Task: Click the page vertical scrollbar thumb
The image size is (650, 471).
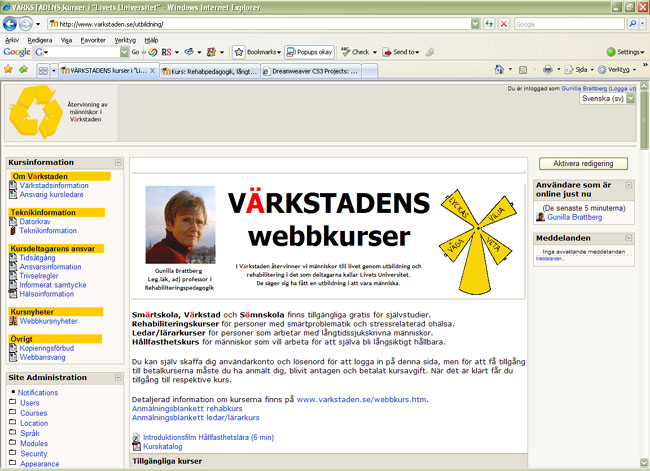Action: [x=644, y=120]
